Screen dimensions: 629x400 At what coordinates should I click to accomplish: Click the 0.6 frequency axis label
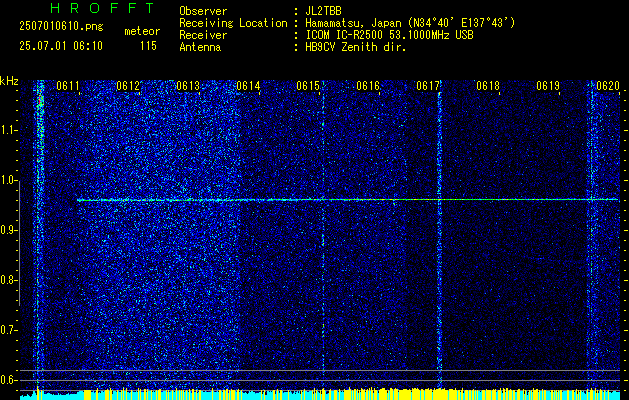point(8,380)
